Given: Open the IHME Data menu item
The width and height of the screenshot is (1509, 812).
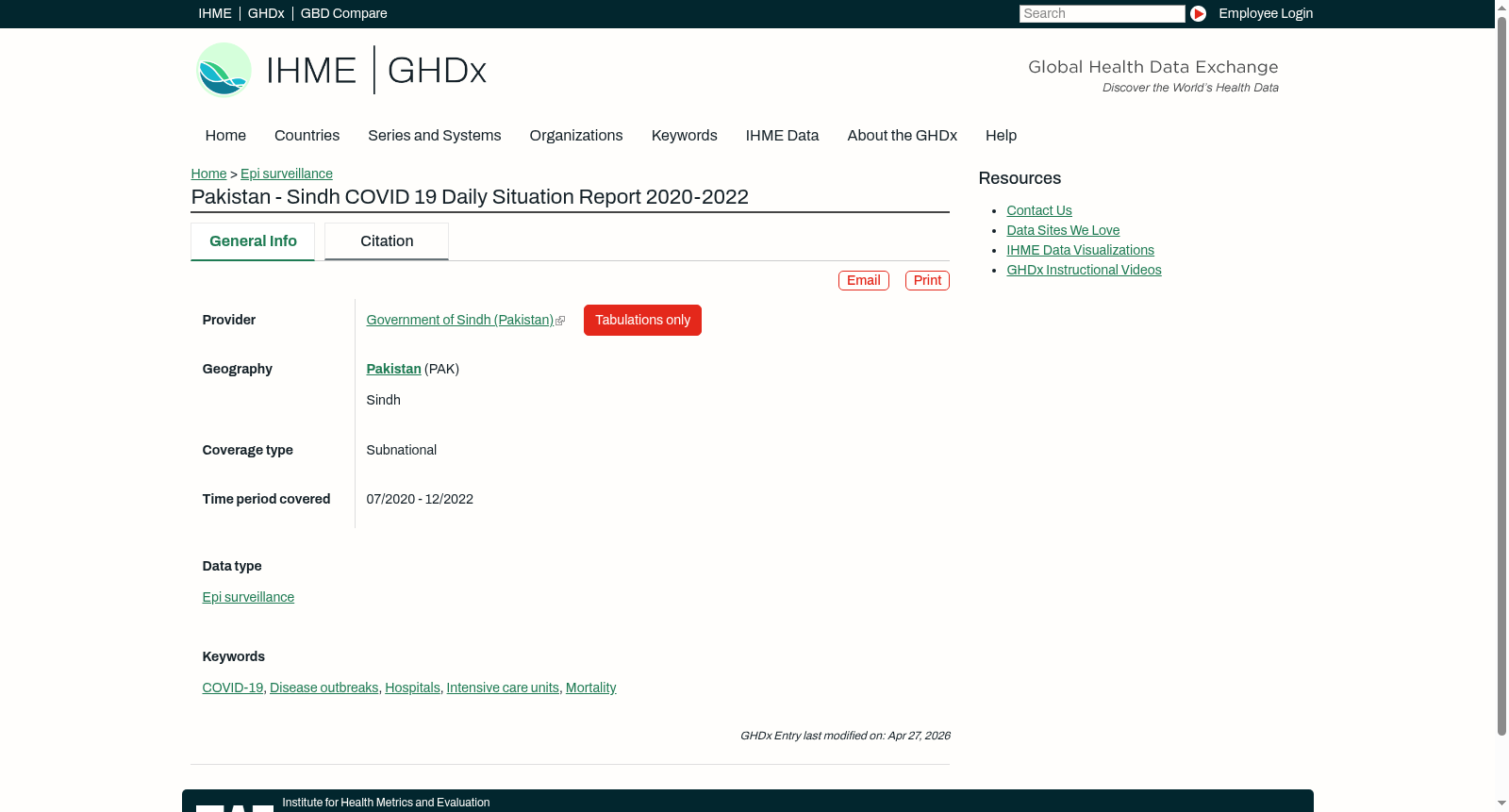Looking at the screenshot, I should pyautogui.click(x=782, y=136).
